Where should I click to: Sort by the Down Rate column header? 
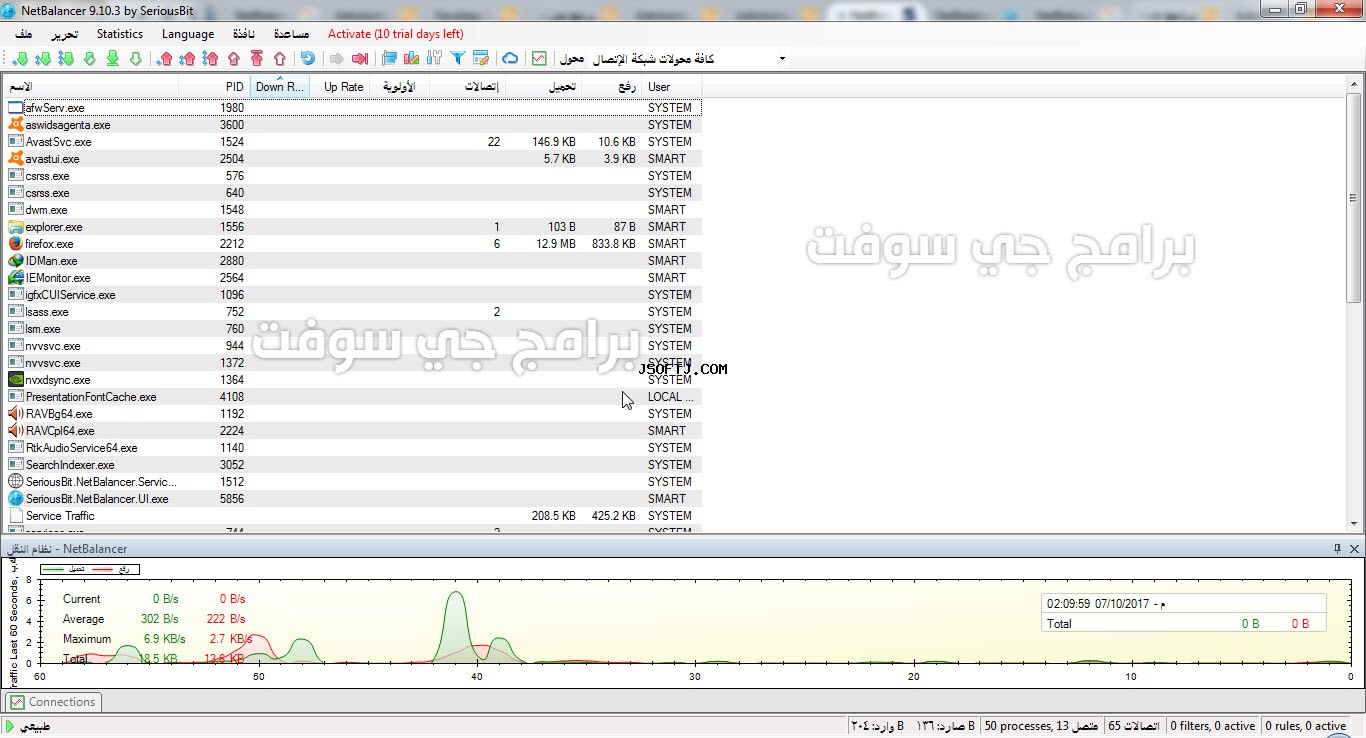(280, 87)
